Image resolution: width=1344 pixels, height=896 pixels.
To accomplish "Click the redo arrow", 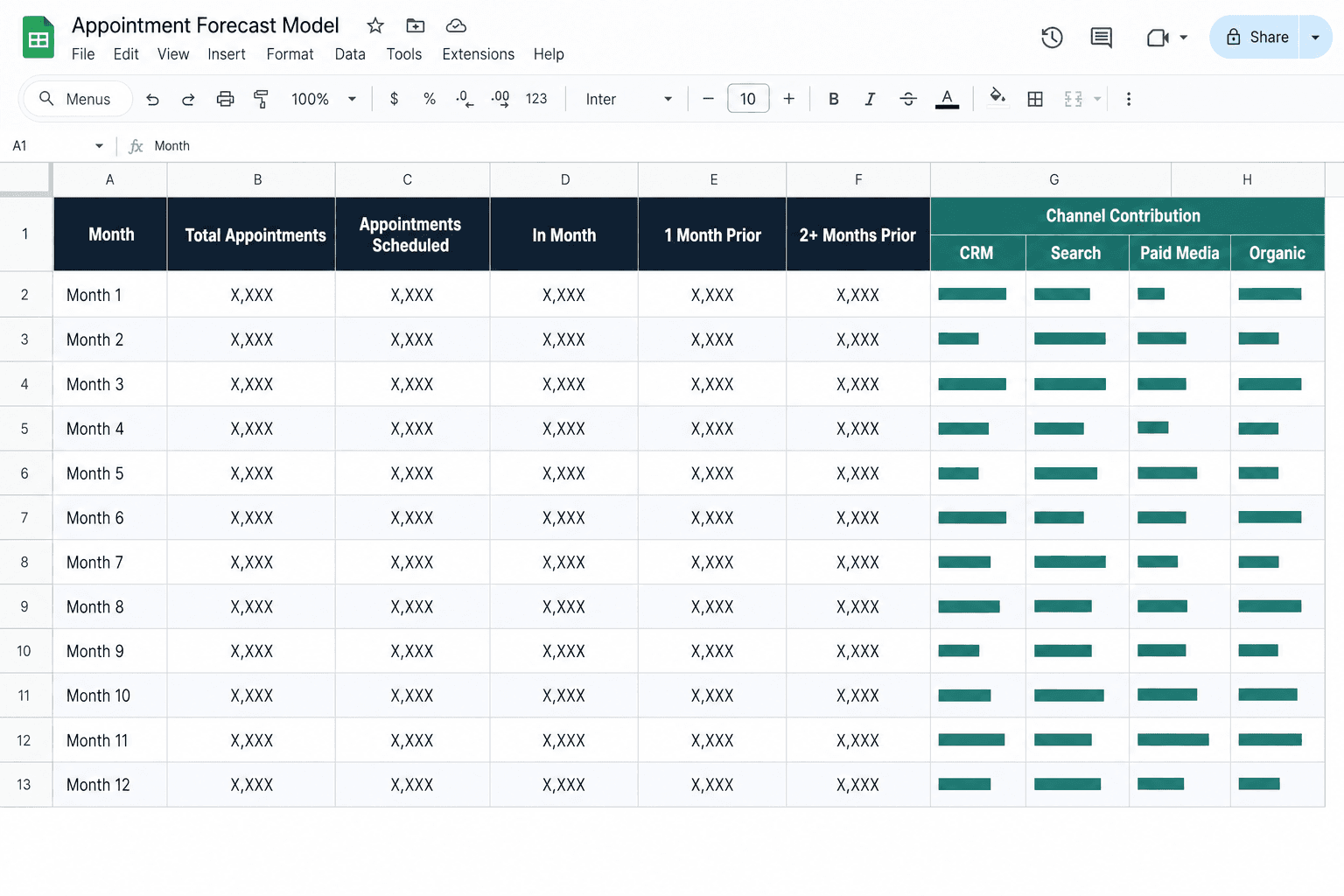I will [x=188, y=99].
